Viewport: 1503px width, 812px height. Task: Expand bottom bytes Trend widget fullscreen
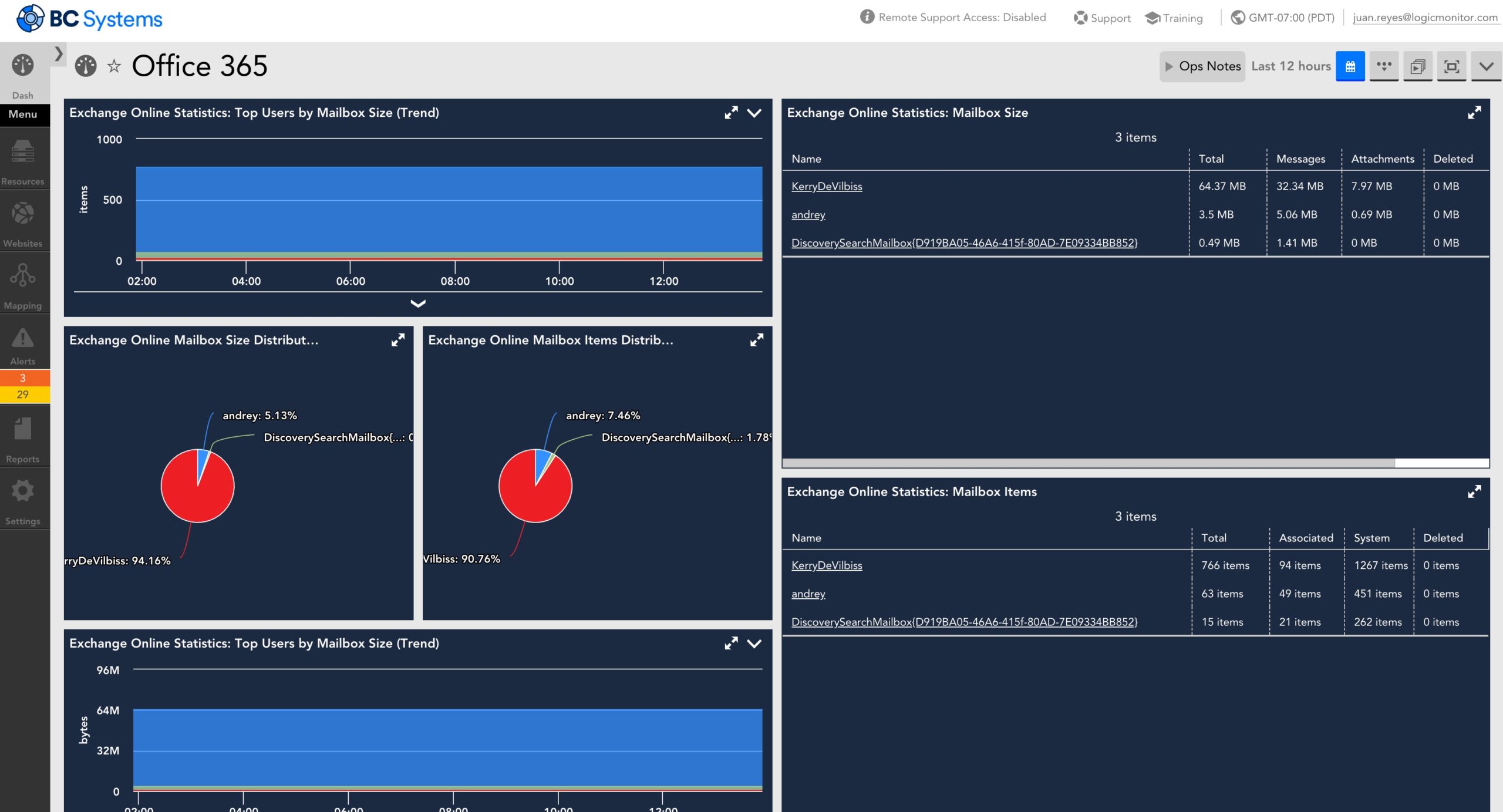tap(731, 643)
